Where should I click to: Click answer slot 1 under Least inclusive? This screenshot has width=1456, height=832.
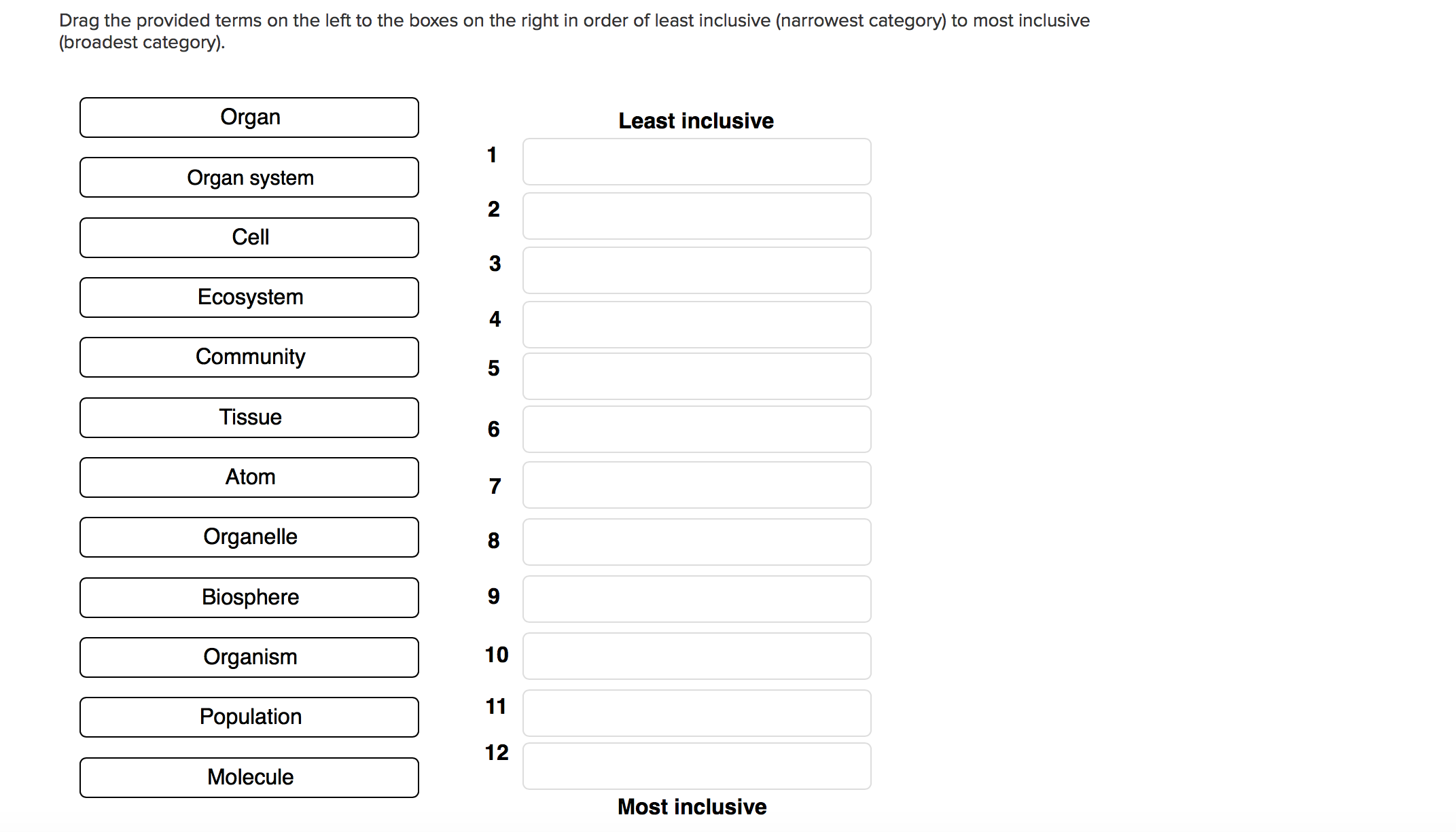click(696, 162)
